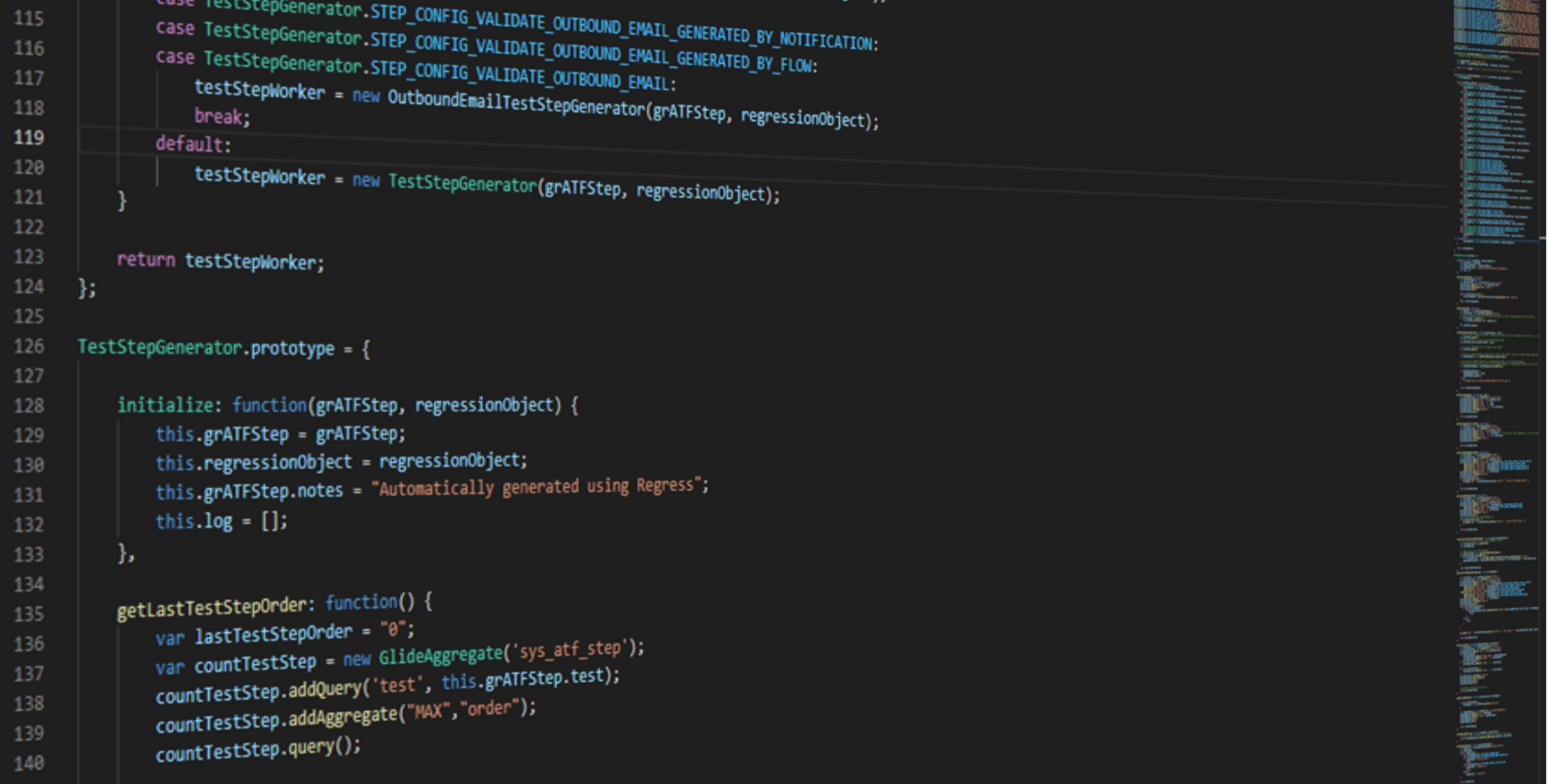Click 'this.grATFStep.notes' on line 131
Image resolution: width=1549 pixels, height=784 pixels.
pos(249,492)
